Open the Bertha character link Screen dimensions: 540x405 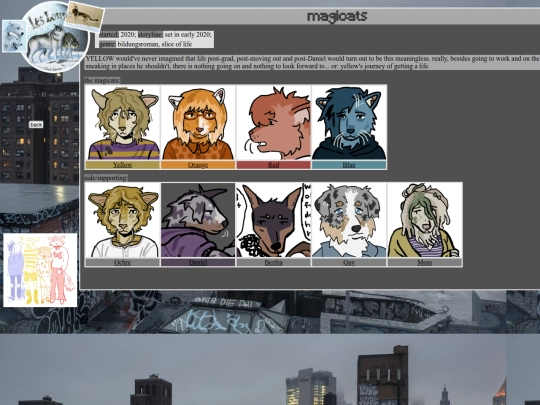pos(273,262)
